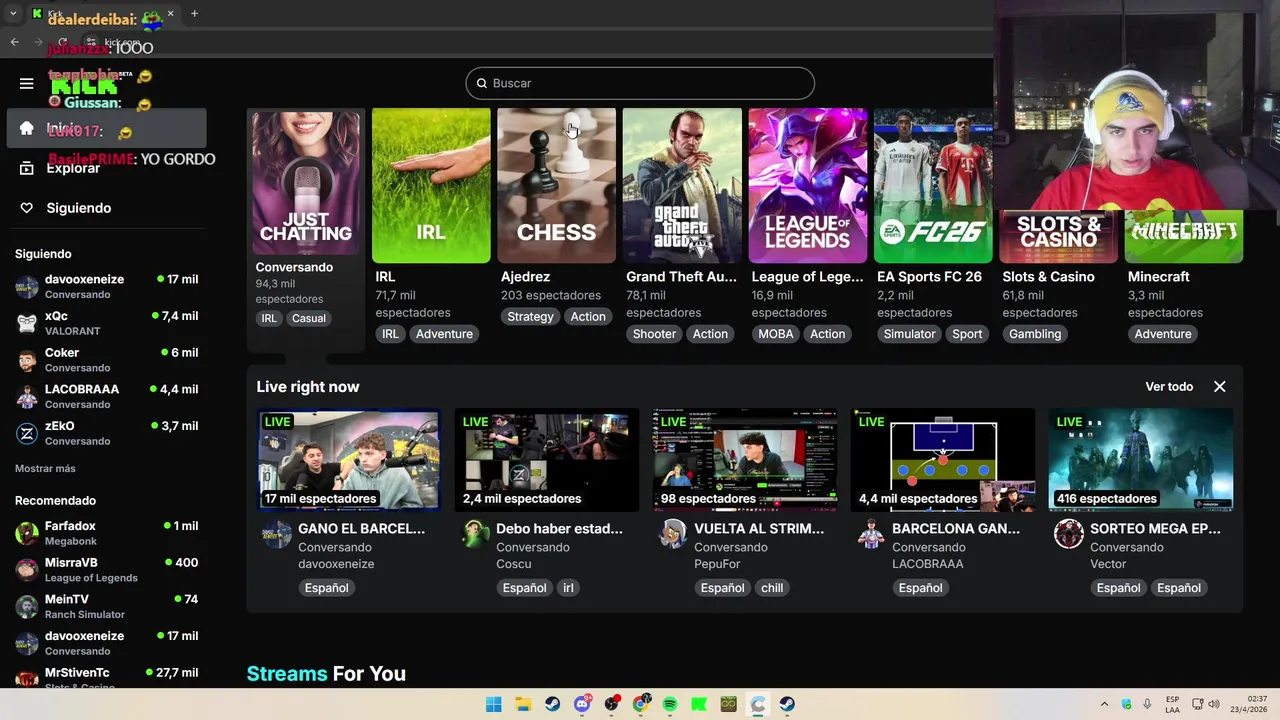Open Kick app icon in taskbar
The image size is (1280, 720).
click(x=699, y=704)
